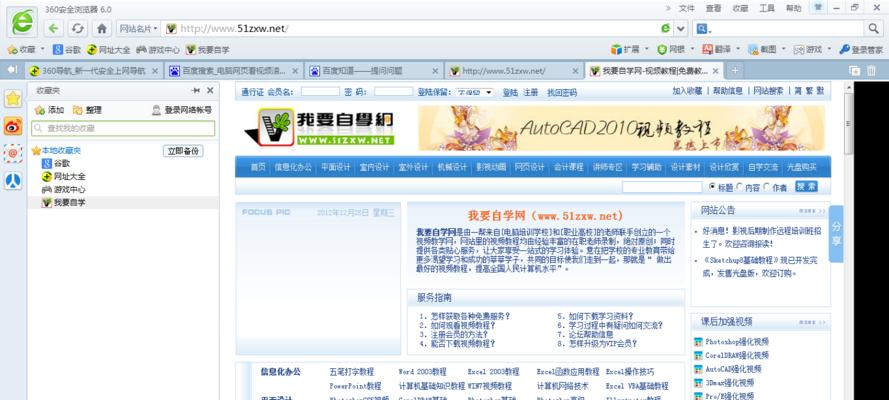Screen dimensions: 889x400
Task: Click the 360 browser green e logo
Action: pos(23,23)
